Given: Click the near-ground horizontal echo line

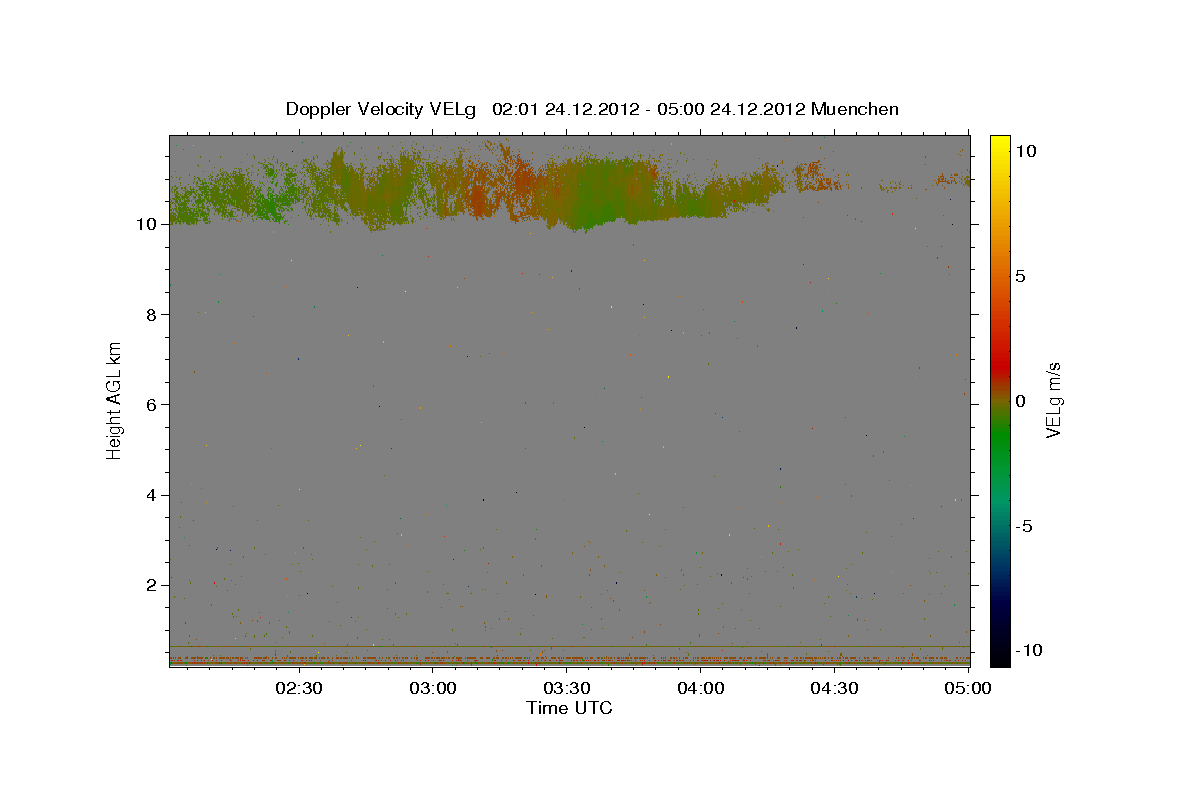Looking at the screenshot, I should (x=569, y=646).
